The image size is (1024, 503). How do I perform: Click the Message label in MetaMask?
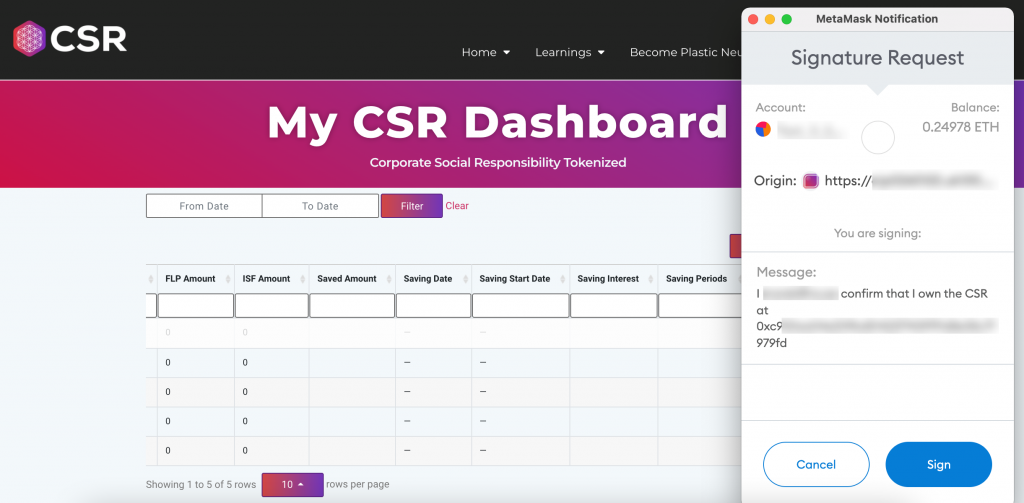[x=786, y=273]
